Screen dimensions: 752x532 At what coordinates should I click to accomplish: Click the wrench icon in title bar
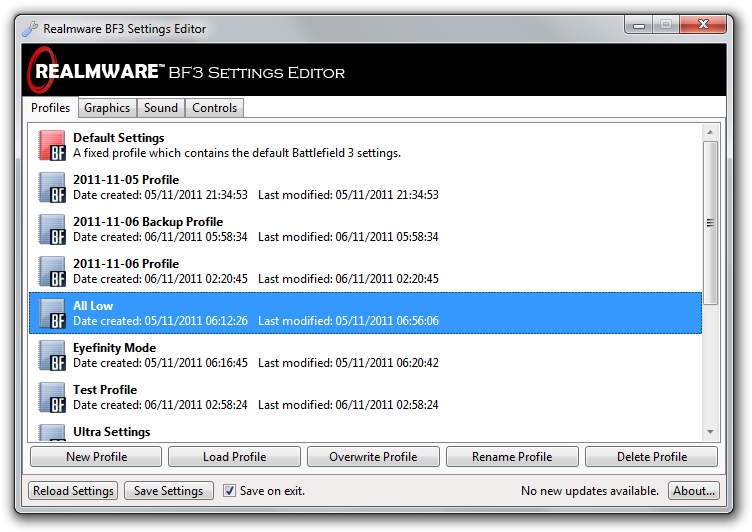[30, 29]
